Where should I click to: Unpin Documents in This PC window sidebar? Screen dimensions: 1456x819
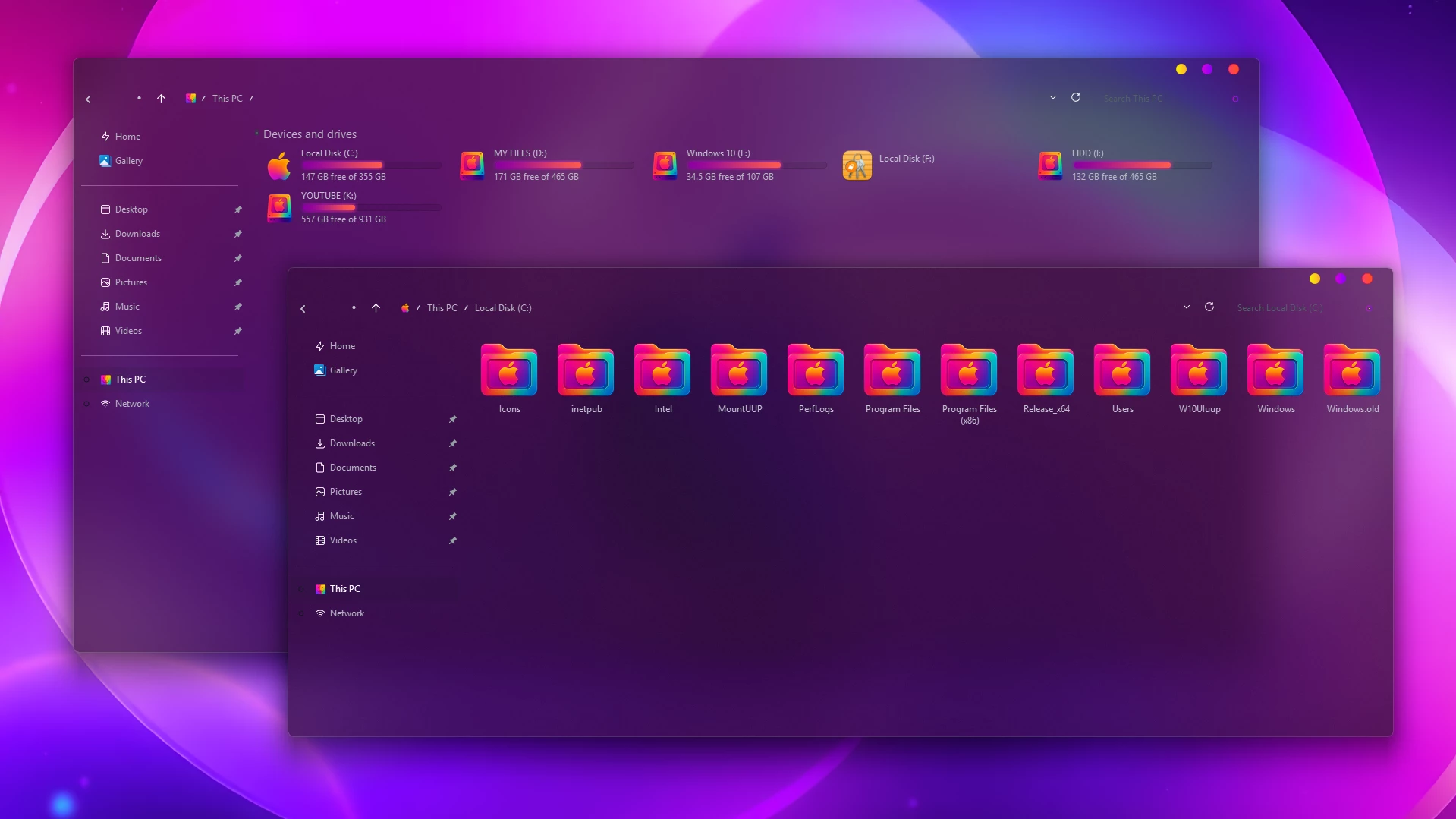[238, 258]
